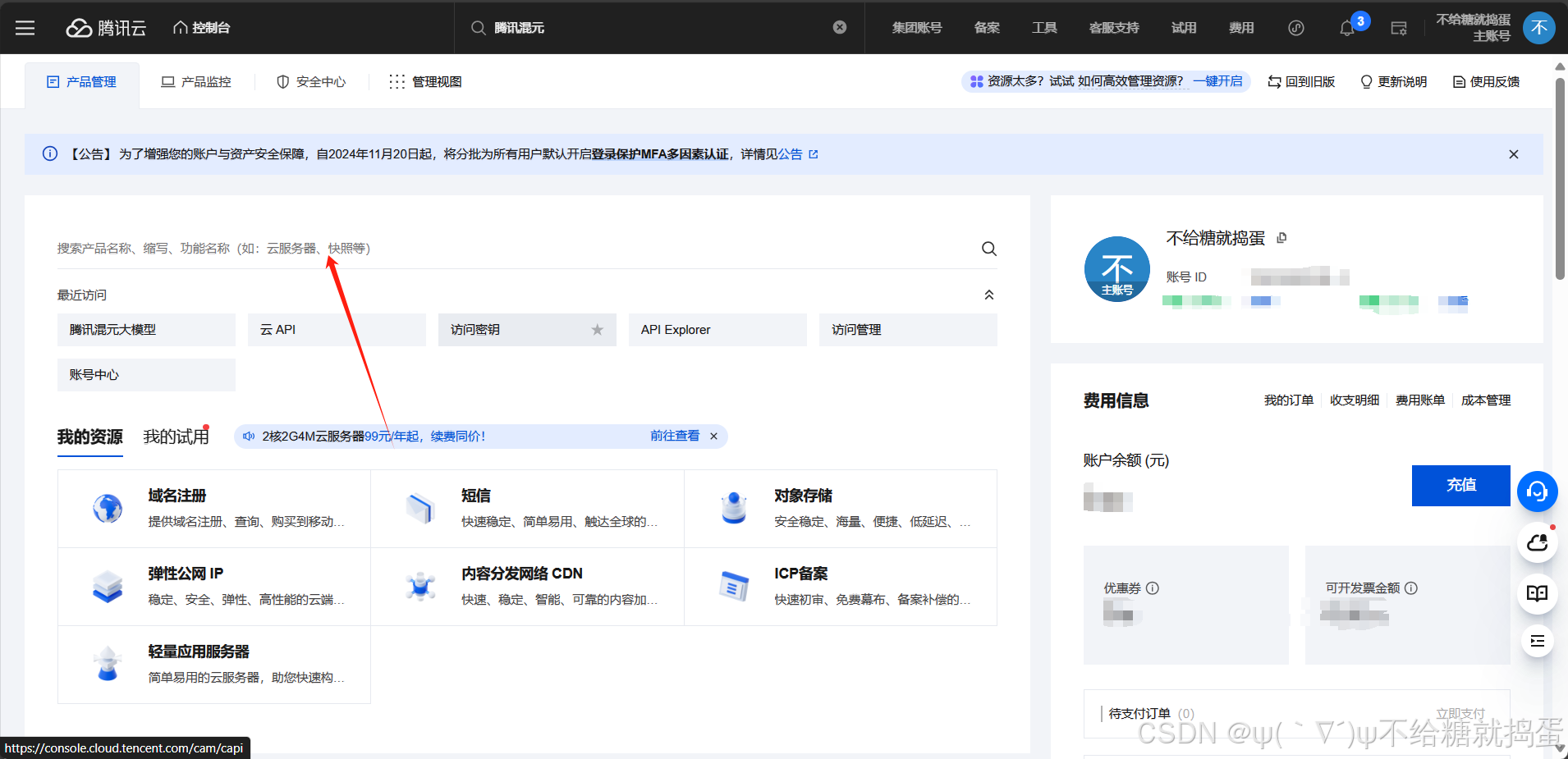This screenshot has width=1568, height=759.
Task: Select the 我的试用 tab
Action: click(x=176, y=437)
